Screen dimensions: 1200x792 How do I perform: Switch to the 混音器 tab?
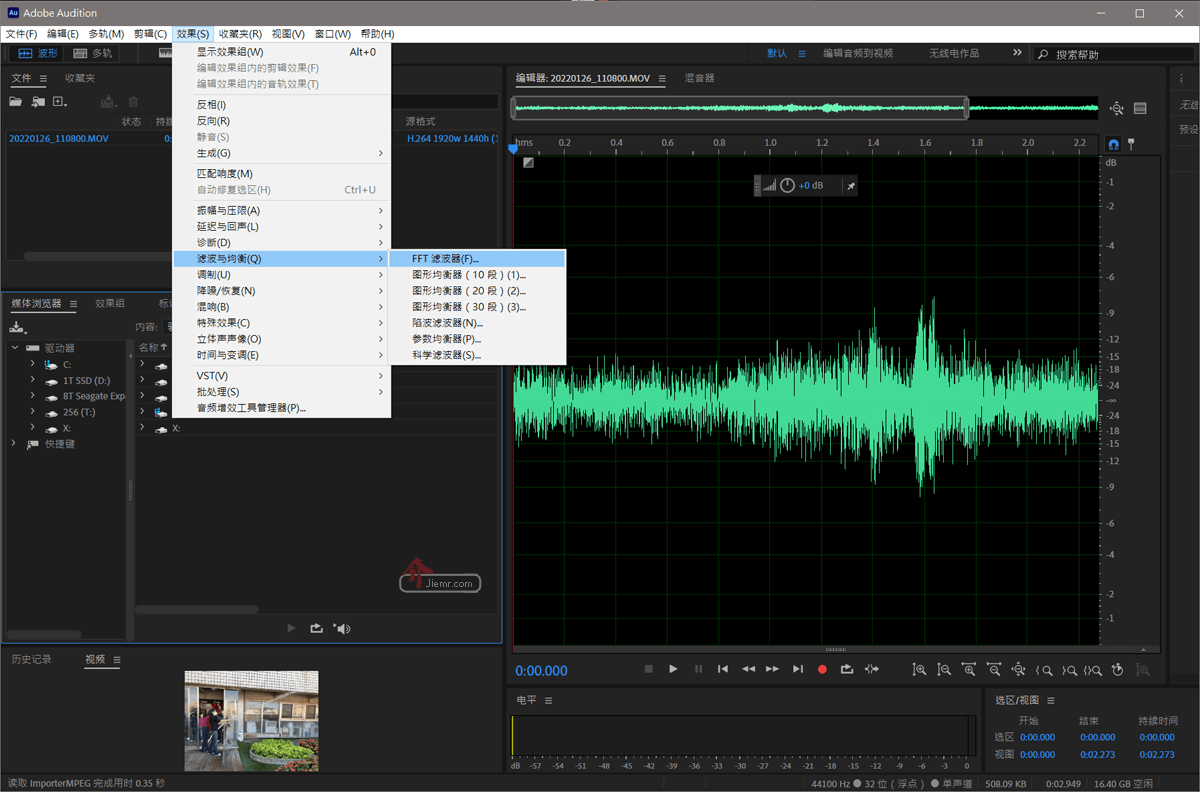pos(699,77)
